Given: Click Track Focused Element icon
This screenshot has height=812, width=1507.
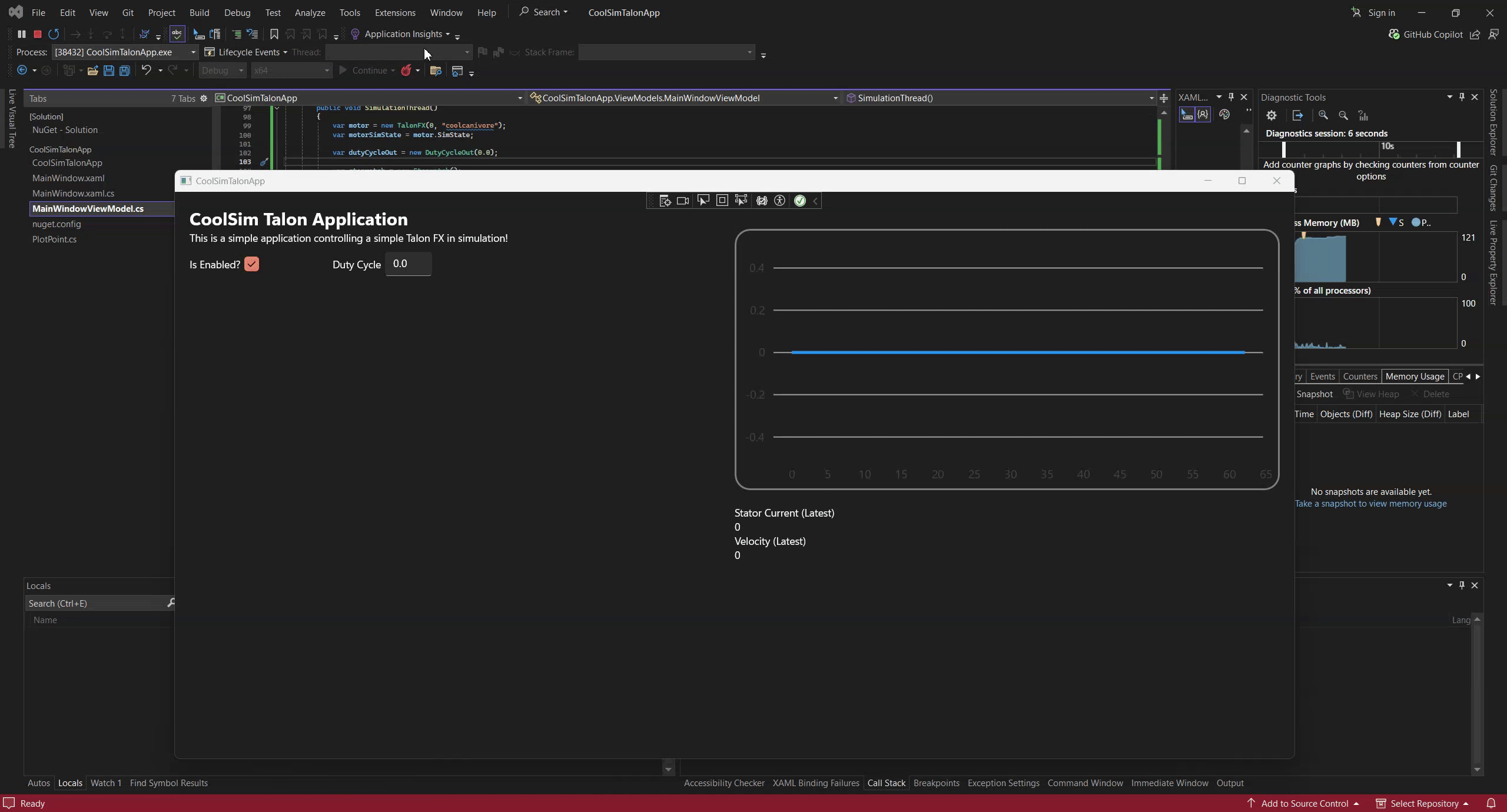Looking at the screenshot, I should tap(741, 200).
